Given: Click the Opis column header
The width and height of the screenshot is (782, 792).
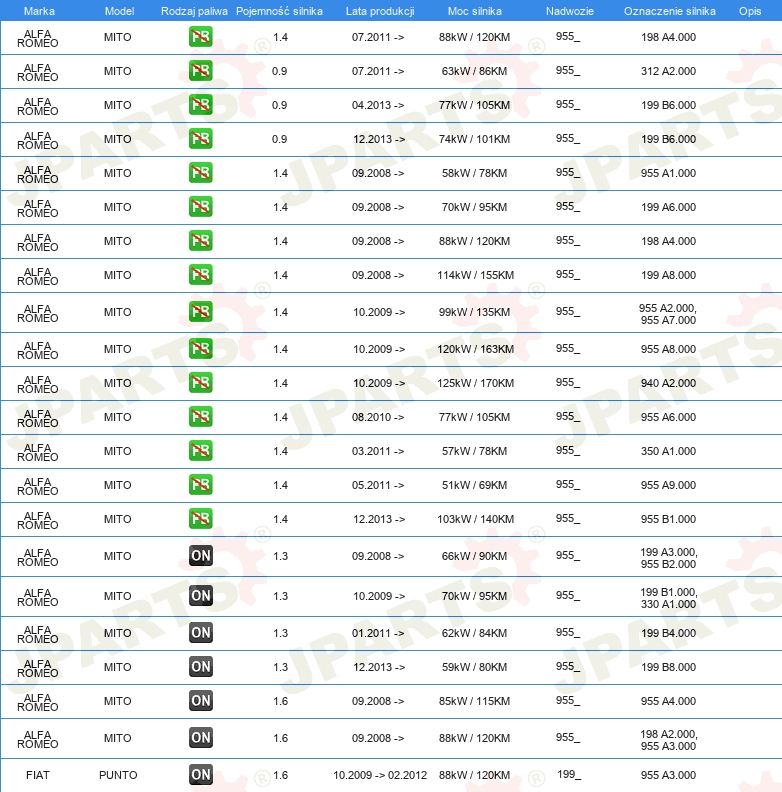Looking at the screenshot, I should (x=749, y=10).
